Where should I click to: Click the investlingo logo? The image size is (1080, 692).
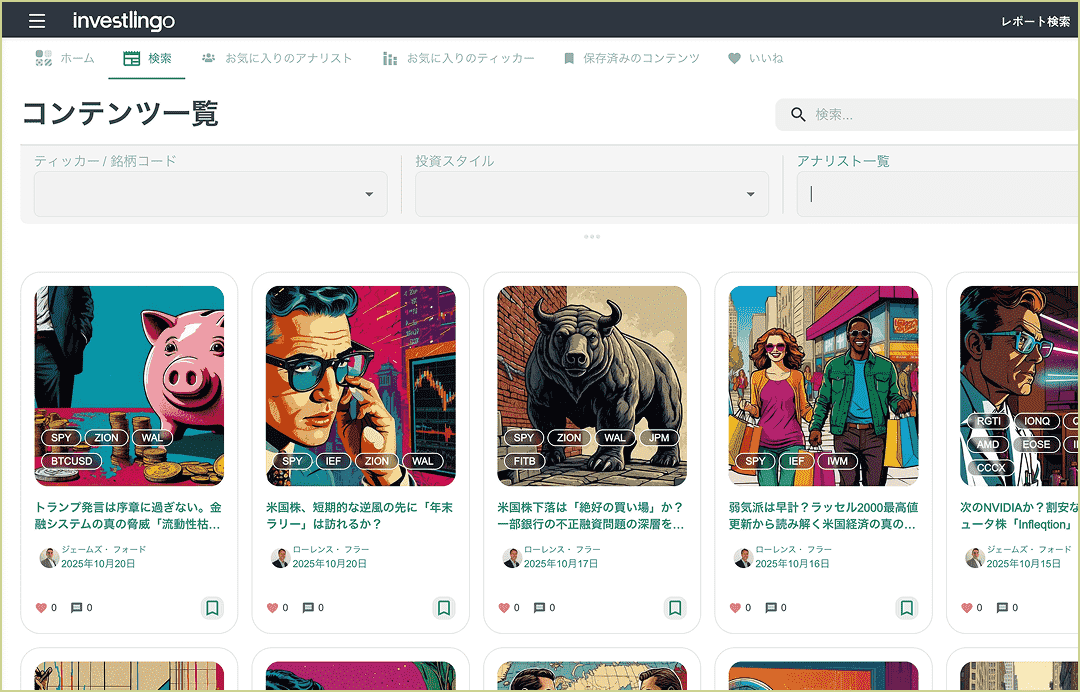click(124, 21)
